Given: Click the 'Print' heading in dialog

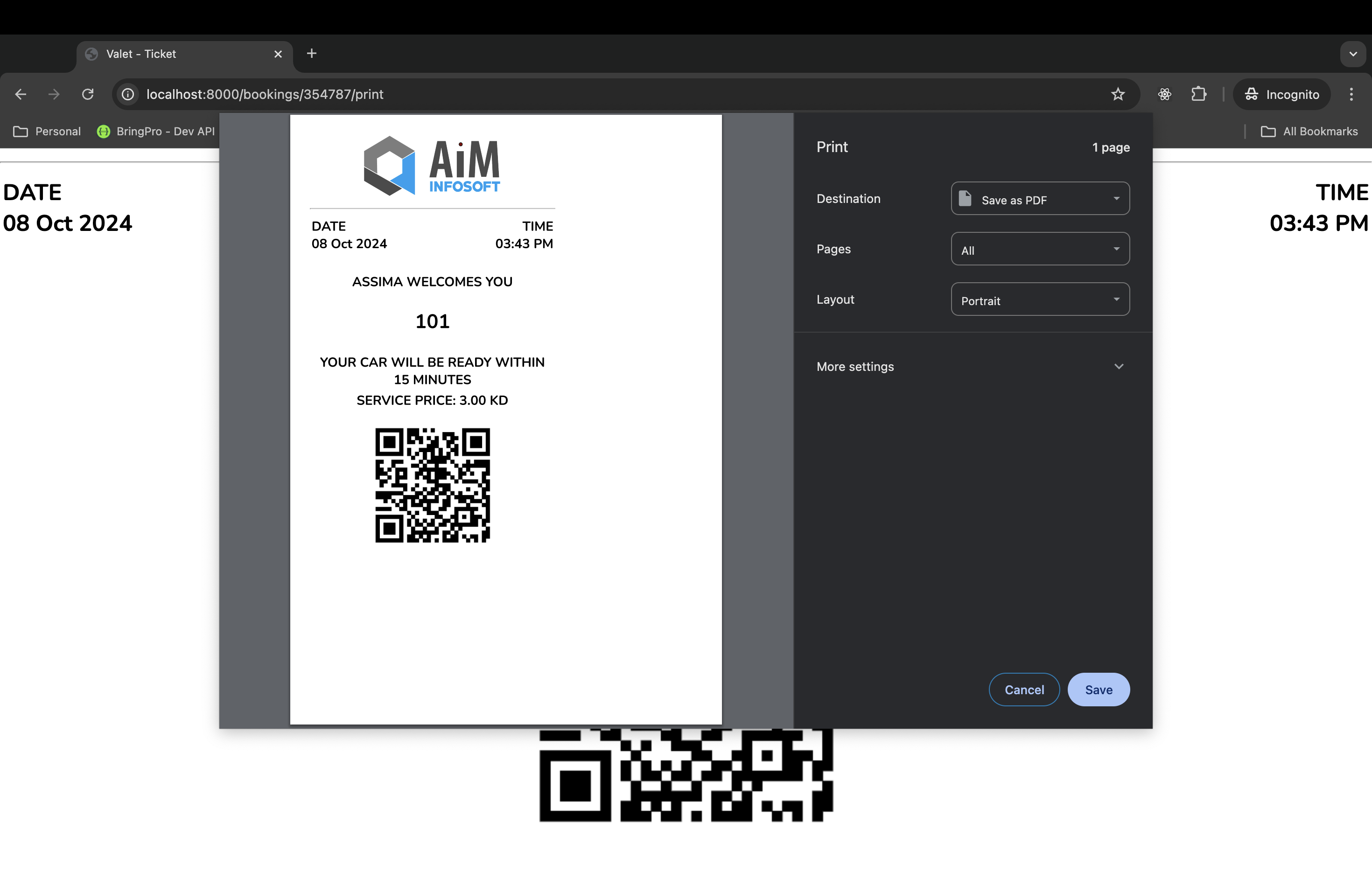Looking at the screenshot, I should 832,147.
